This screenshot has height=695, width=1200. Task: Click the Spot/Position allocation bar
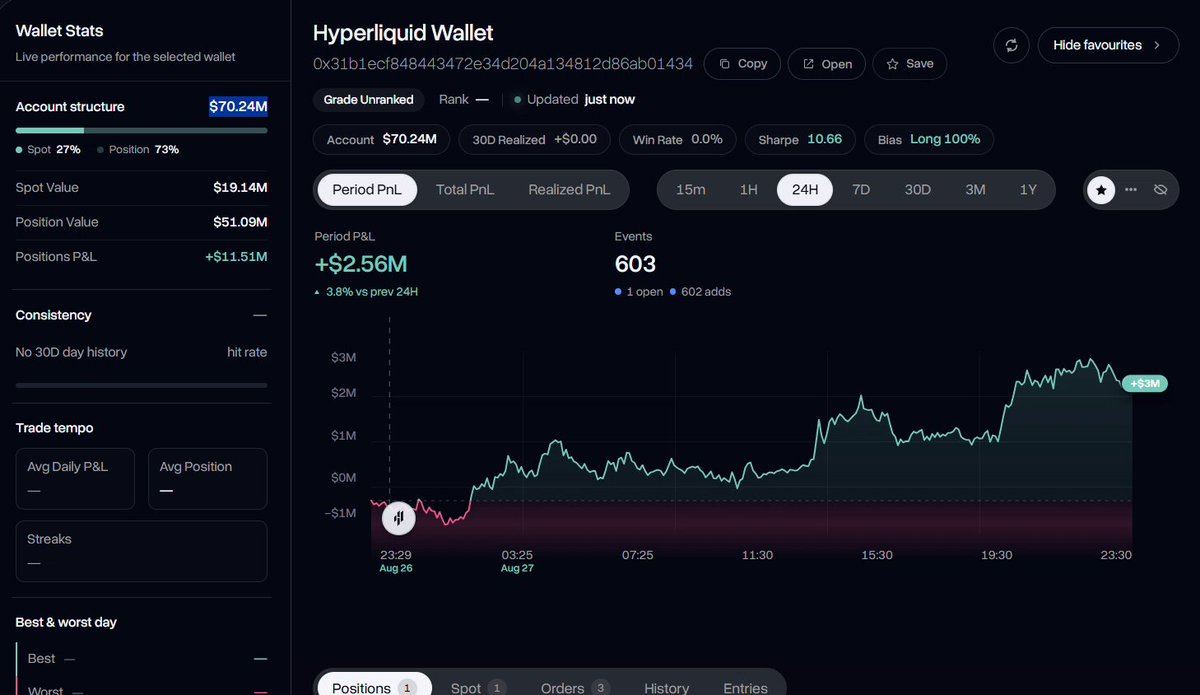[x=141, y=130]
